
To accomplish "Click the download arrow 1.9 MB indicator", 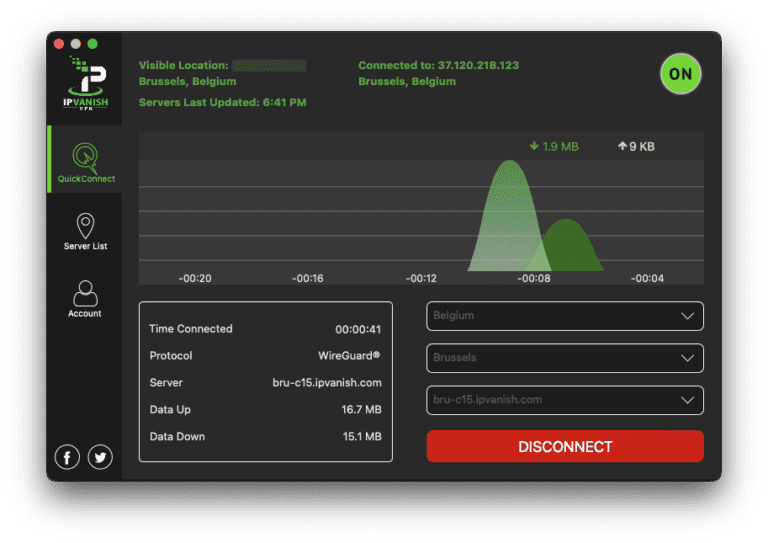I will pos(554,147).
